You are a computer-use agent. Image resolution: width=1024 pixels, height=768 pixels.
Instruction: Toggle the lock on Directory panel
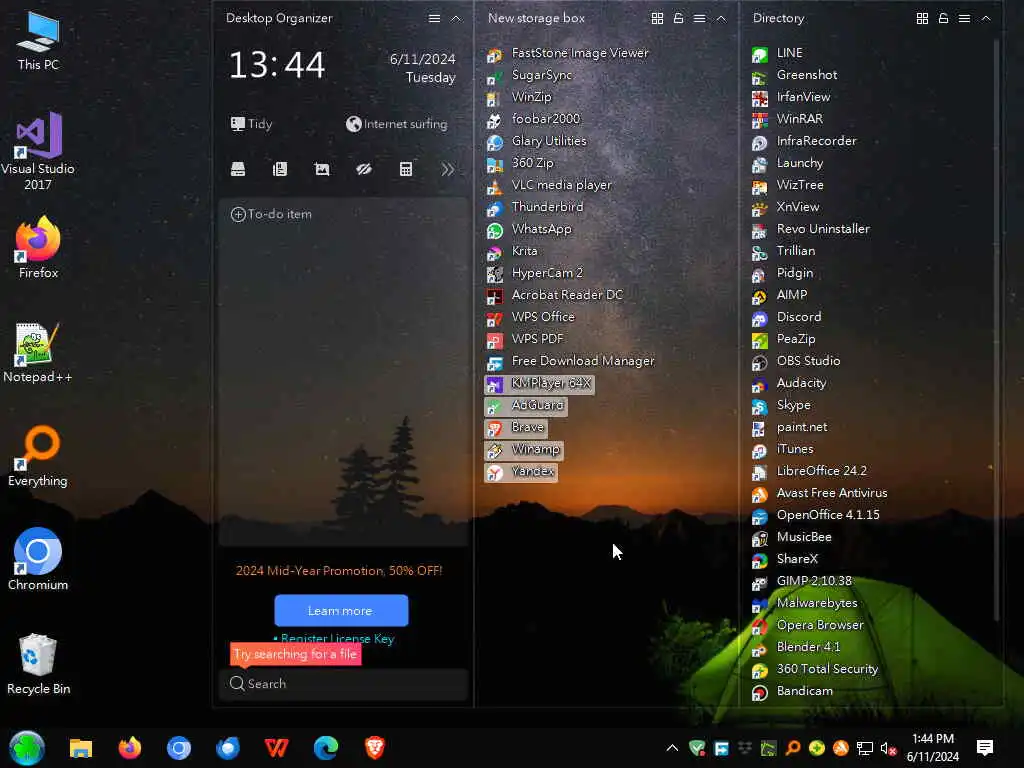(943, 18)
